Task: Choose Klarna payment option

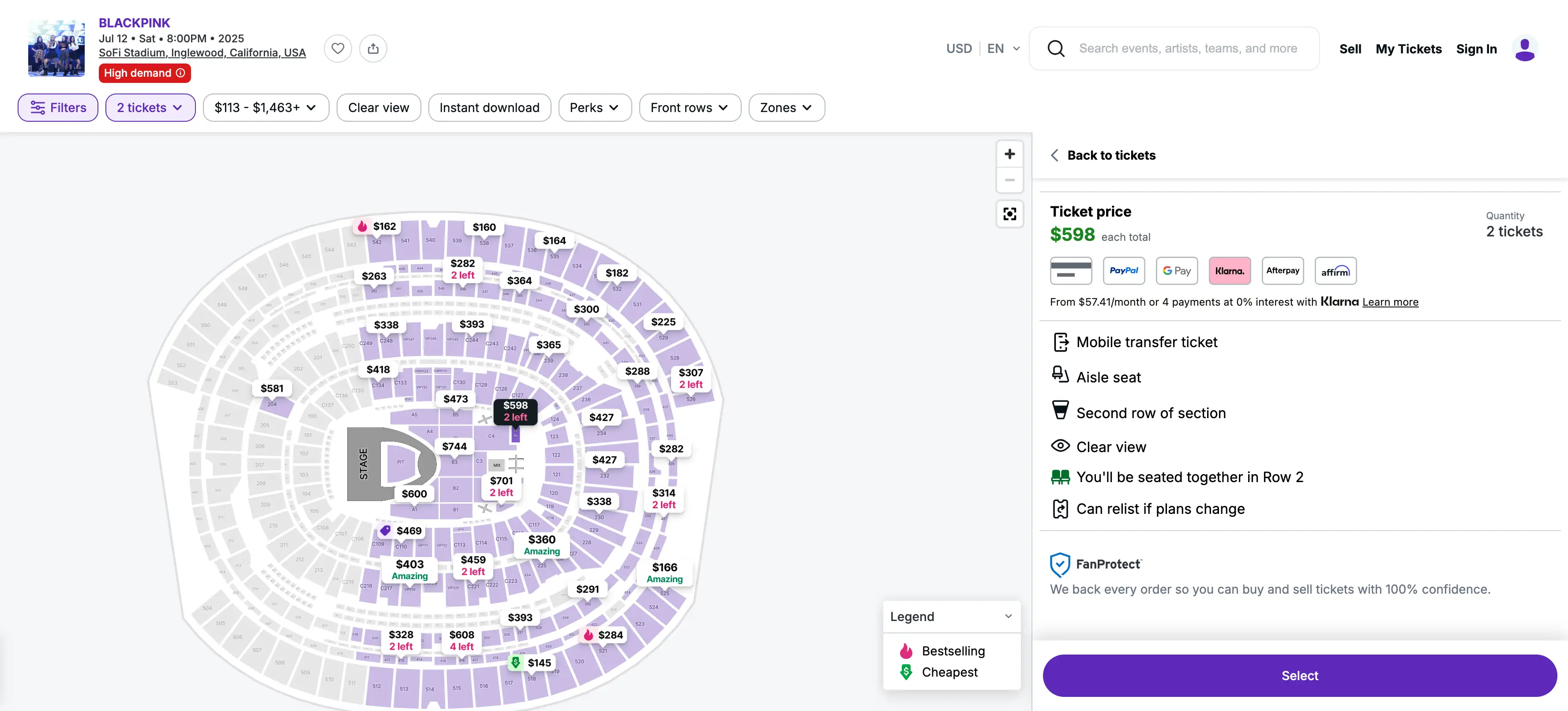Action: click(1230, 271)
